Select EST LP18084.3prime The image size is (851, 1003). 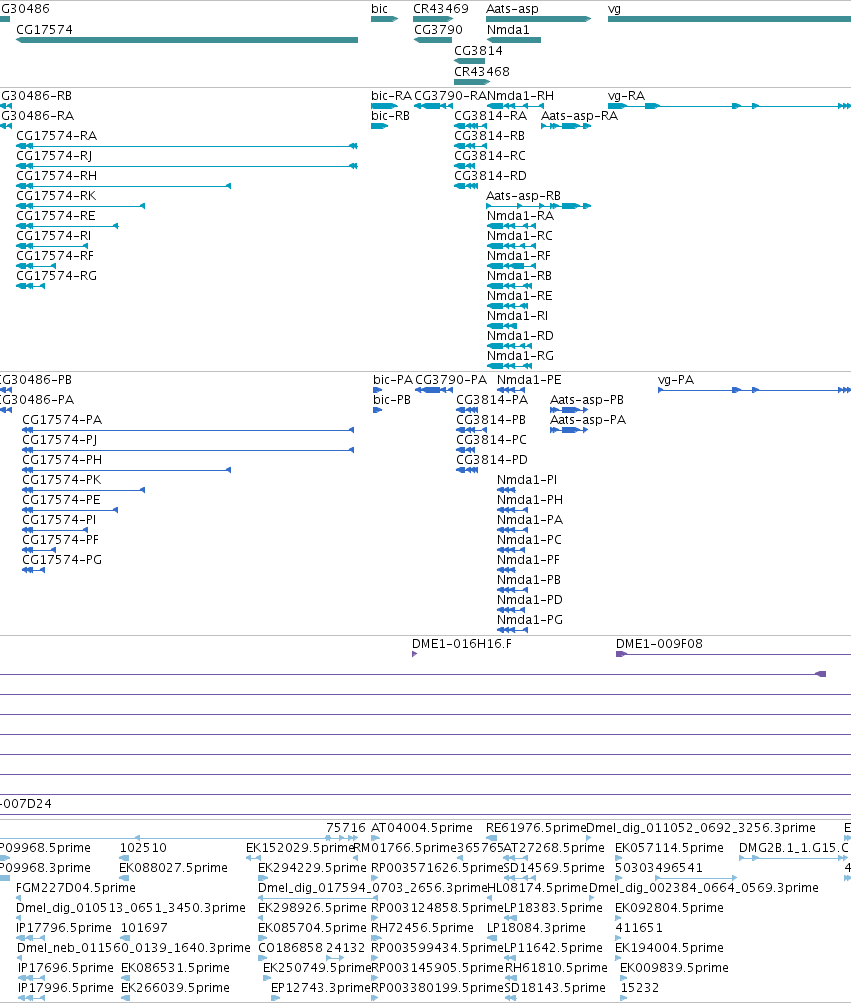click(536, 928)
